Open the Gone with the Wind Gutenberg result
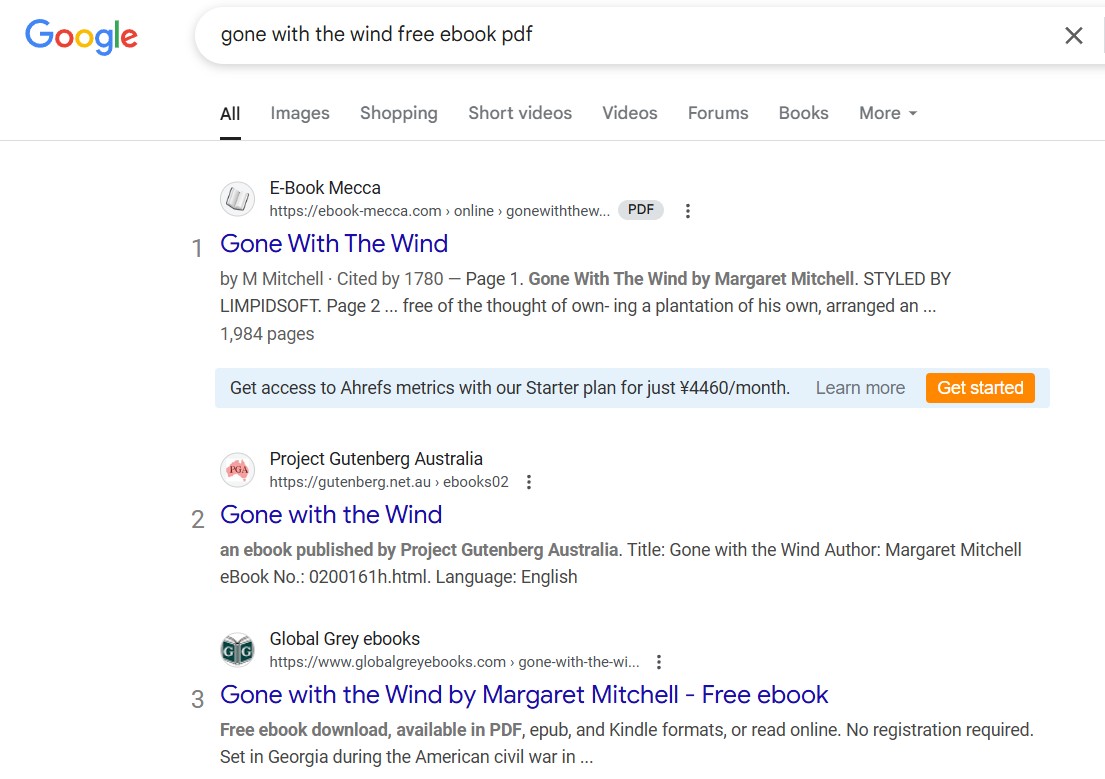The width and height of the screenshot is (1105, 779). pyautogui.click(x=331, y=515)
